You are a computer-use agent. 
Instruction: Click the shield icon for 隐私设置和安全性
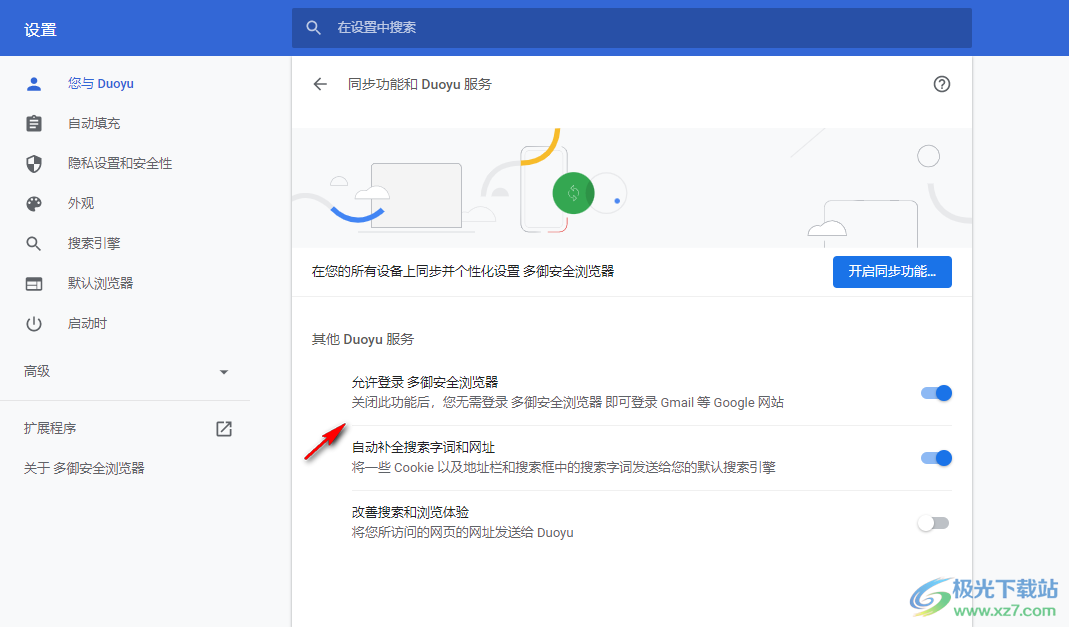pos(33,164)
